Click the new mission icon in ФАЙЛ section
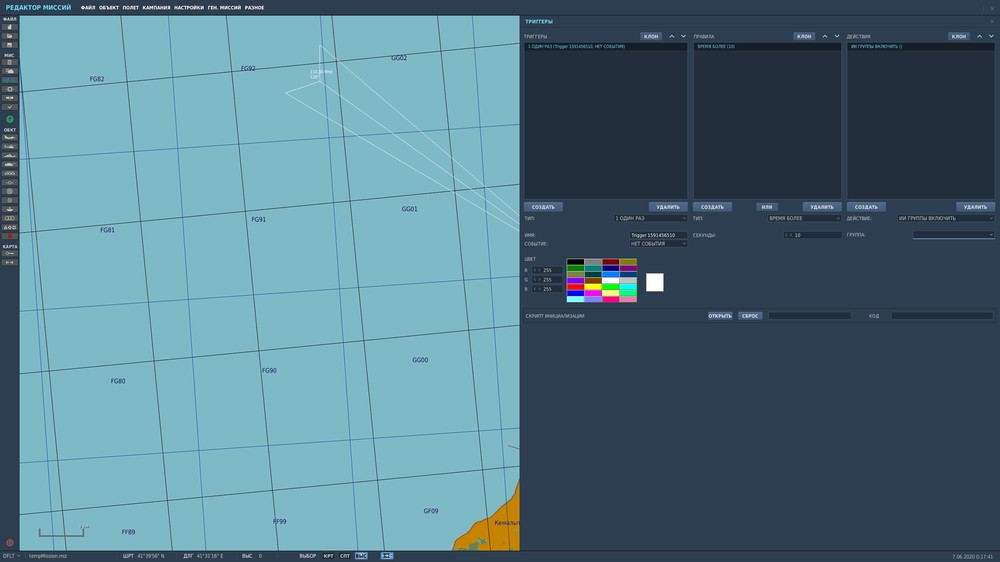1000x562 pixels. click(x=10, y=27)
